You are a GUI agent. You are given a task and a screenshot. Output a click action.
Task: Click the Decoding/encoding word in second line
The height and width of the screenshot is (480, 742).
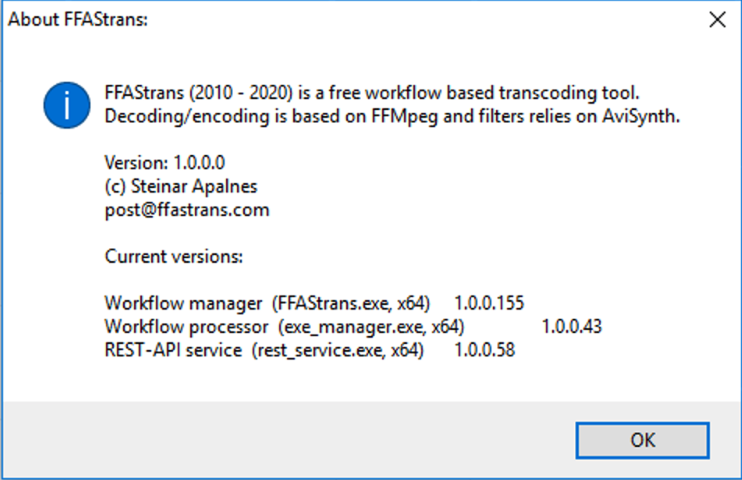(187, 116)
